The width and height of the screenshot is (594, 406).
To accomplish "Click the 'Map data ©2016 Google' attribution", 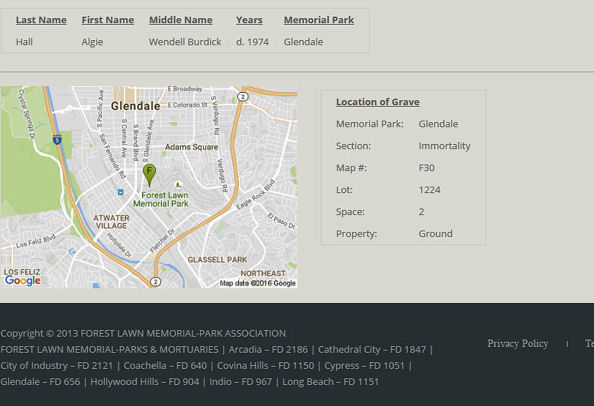I will [x=258, y=283].
